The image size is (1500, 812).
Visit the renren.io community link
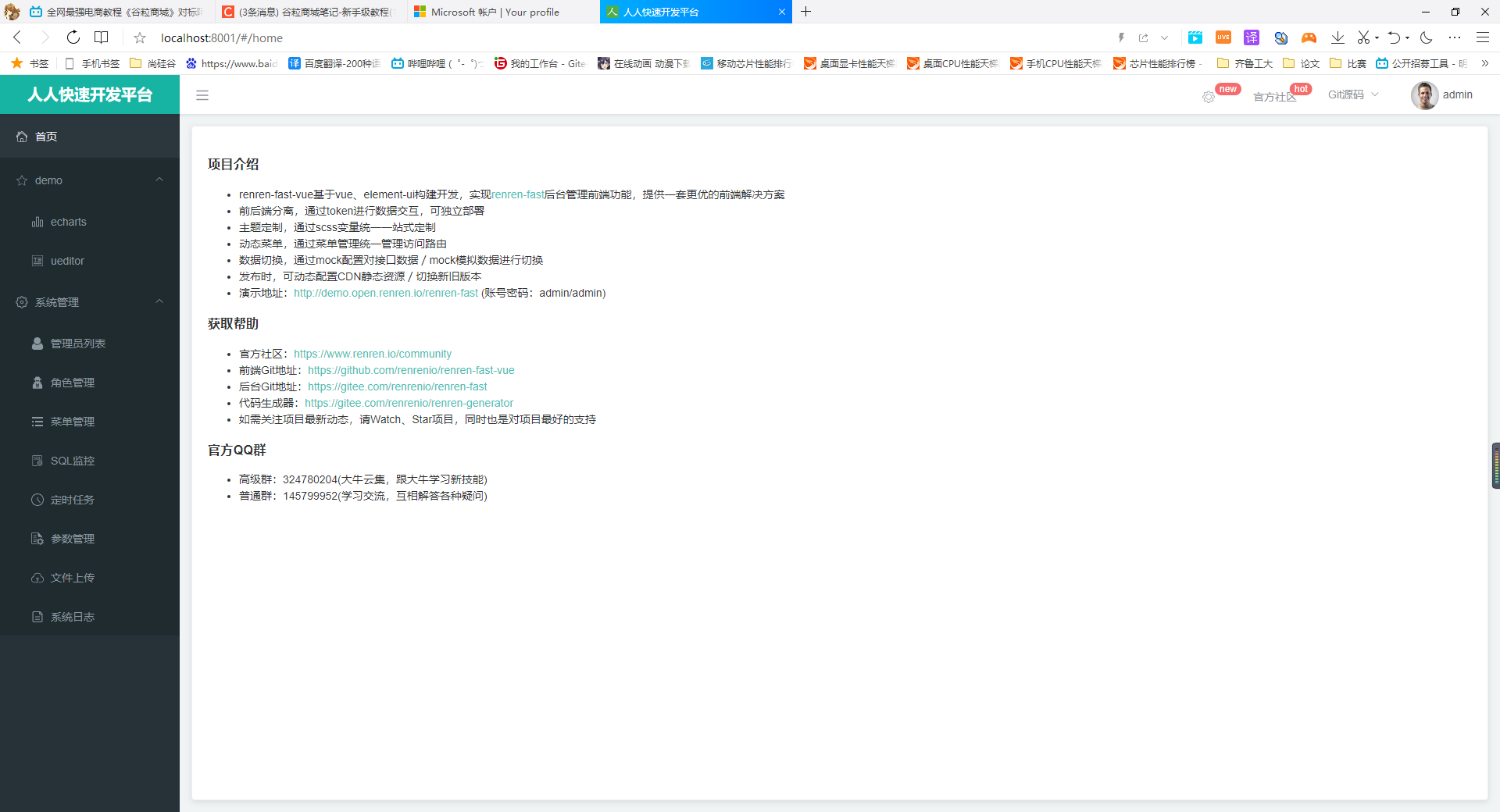[x=373, y=354]
